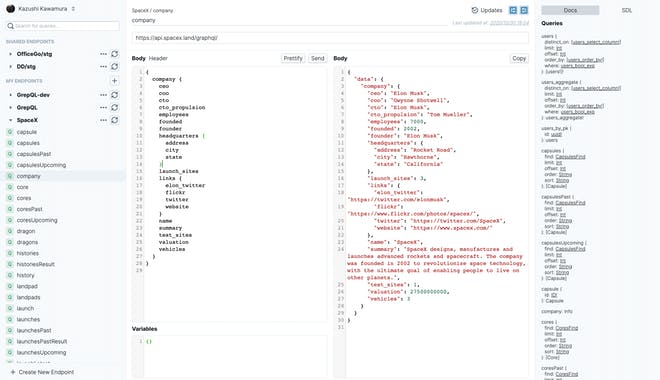Select the capsulesUpcoming query
This screenshot has width=660, height=380.
tap(41, 165)
